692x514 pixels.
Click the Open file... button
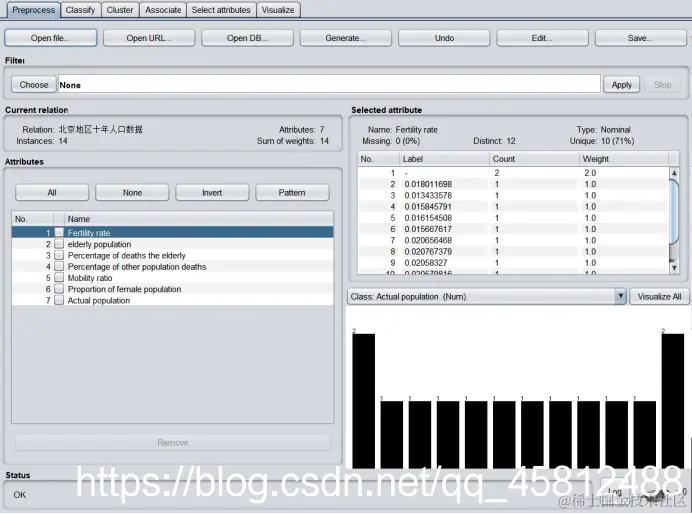[x=50, y=38]
